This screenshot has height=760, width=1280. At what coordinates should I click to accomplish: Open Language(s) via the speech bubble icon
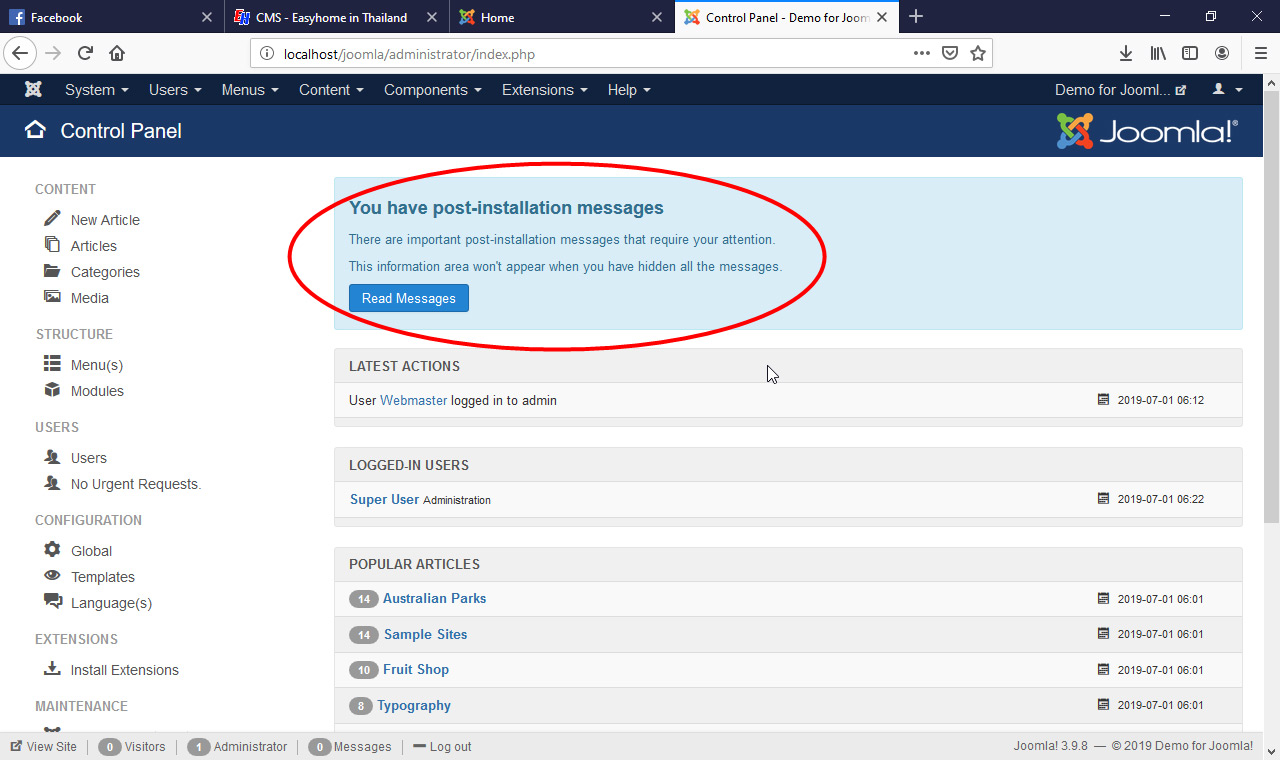tap(53, 602)
